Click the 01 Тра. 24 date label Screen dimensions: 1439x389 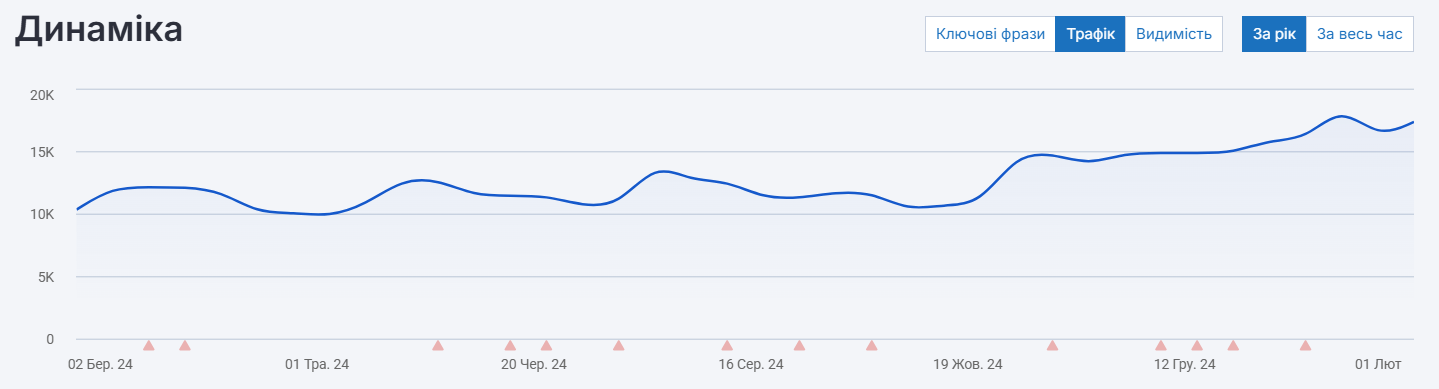(317, 364)
